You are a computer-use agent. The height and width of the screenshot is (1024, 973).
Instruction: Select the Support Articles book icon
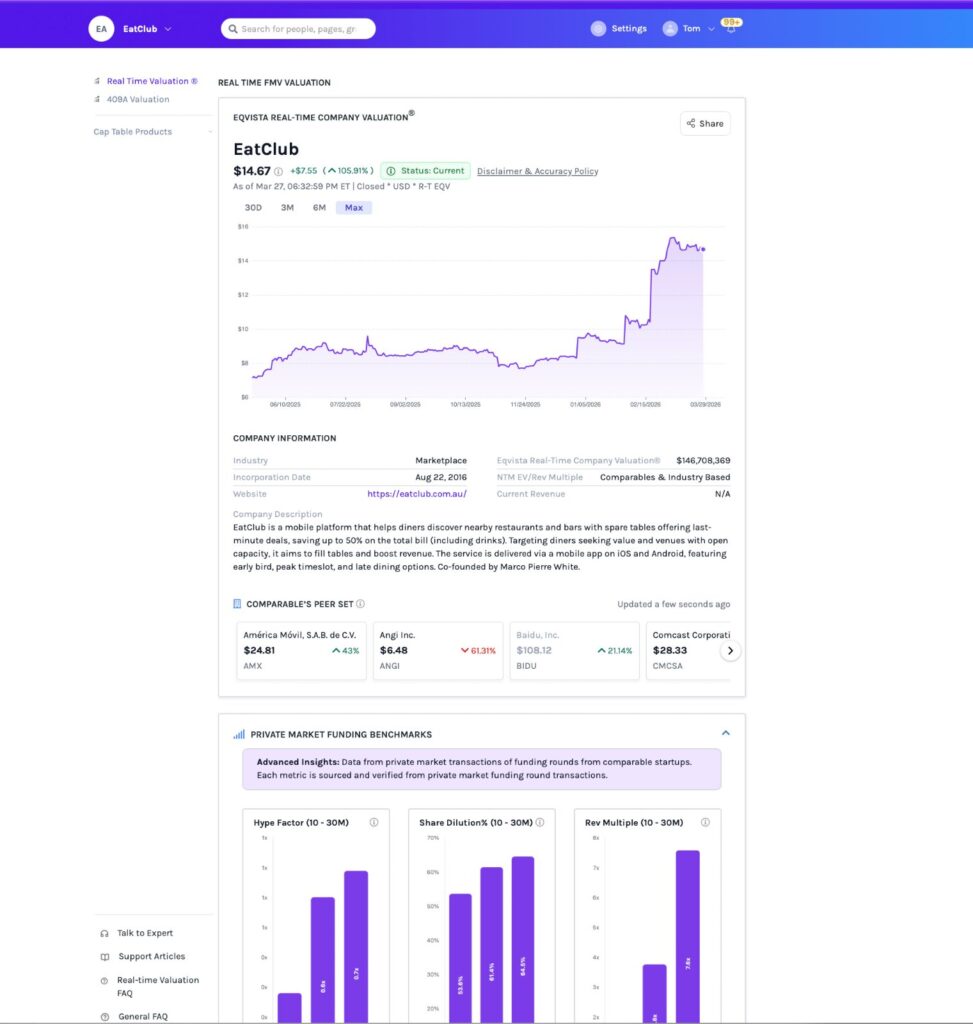click(x=103, y=956)
